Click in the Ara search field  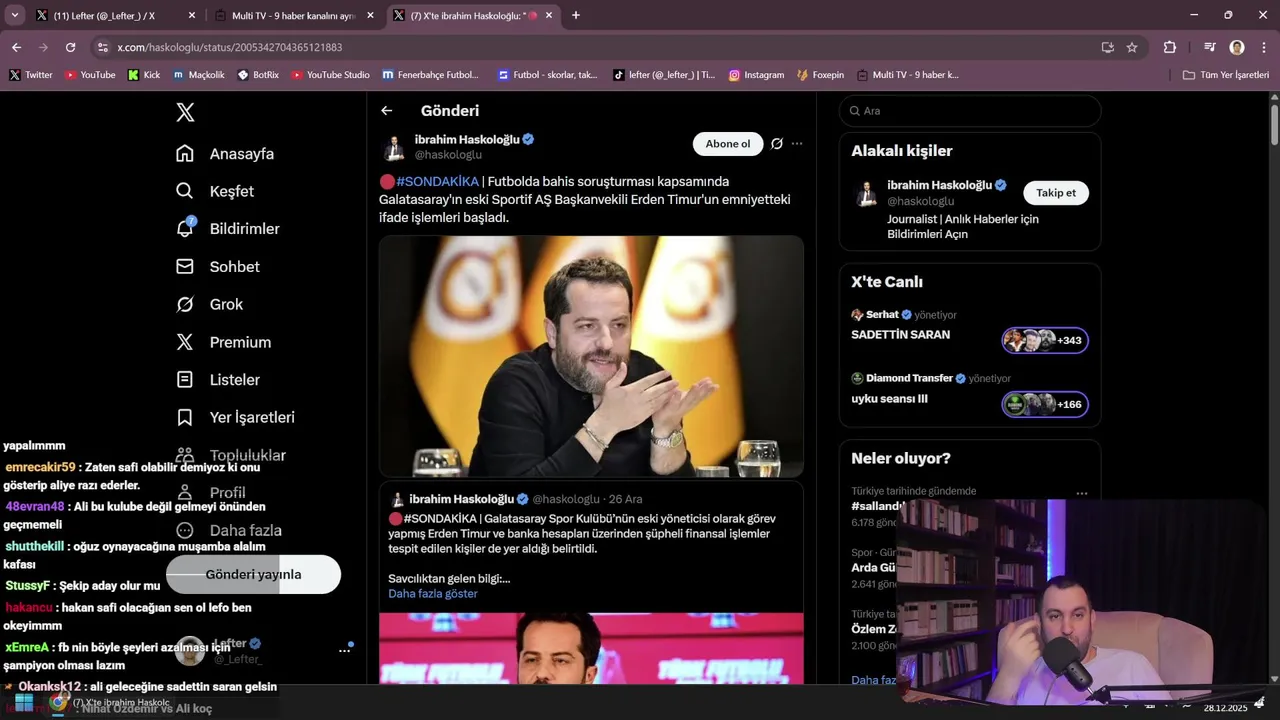970,111
